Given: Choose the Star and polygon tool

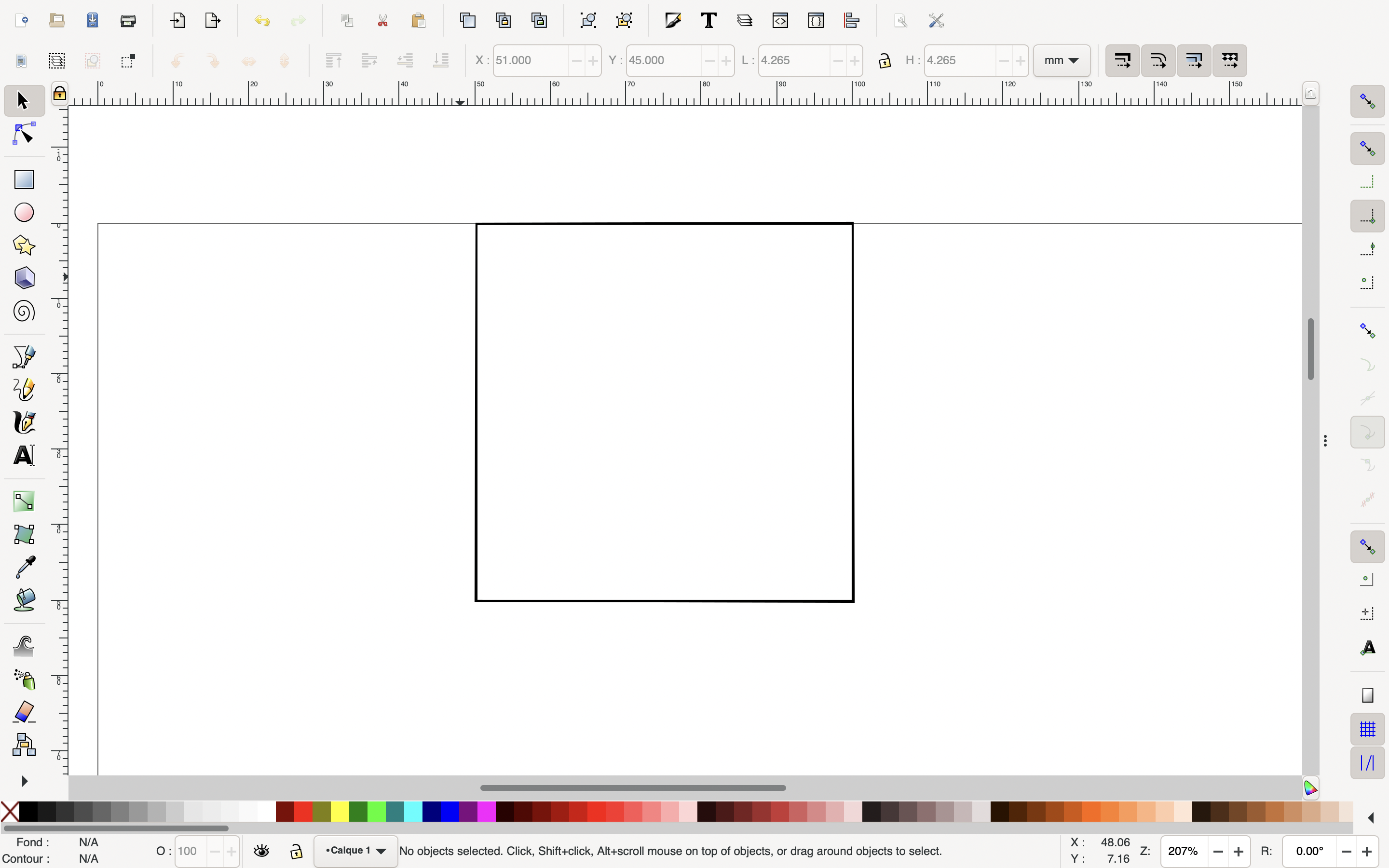Looking at the screenshot, I should (x=24, y=245).
